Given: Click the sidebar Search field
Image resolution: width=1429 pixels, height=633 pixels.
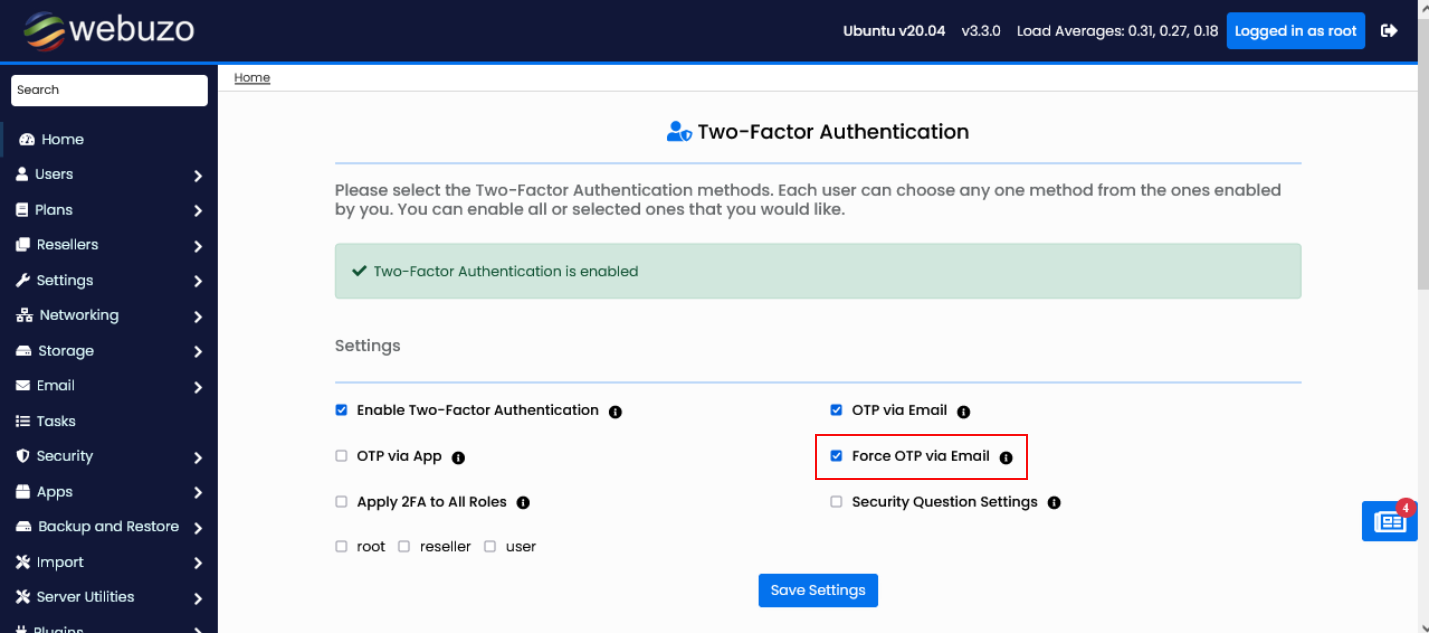Looking at the screenshot, I should [x=109, y=90].
